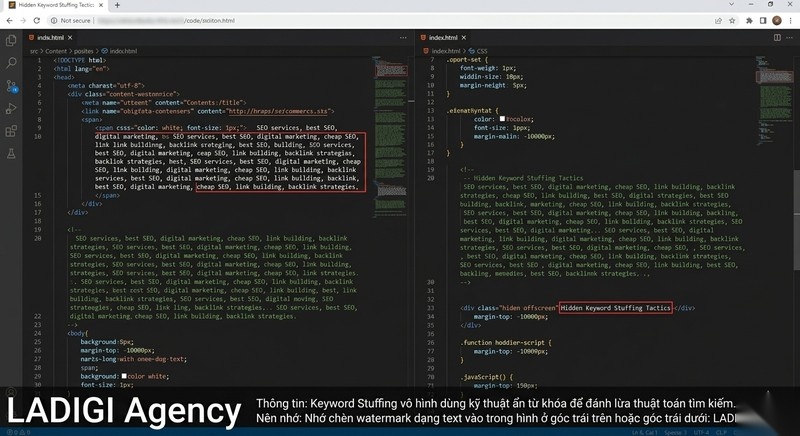
Task: Click the '<html lang="en">' line
Action: [81, 68]
